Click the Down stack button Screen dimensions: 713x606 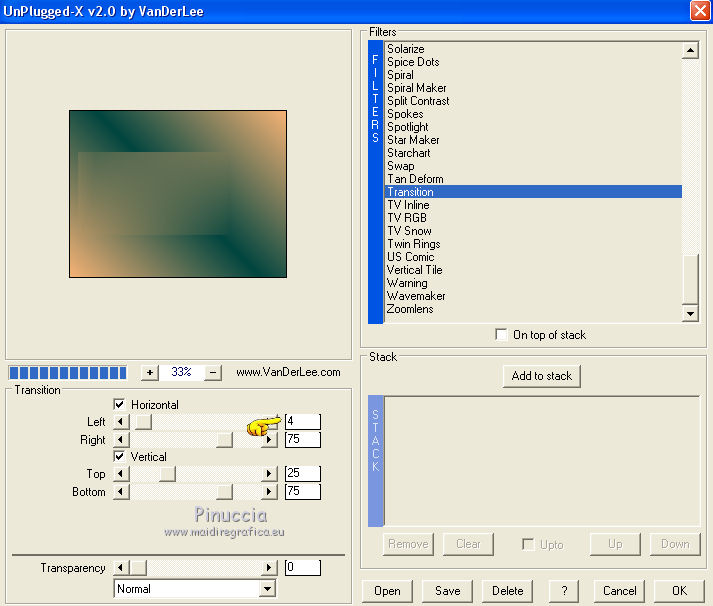coord(675,544)
